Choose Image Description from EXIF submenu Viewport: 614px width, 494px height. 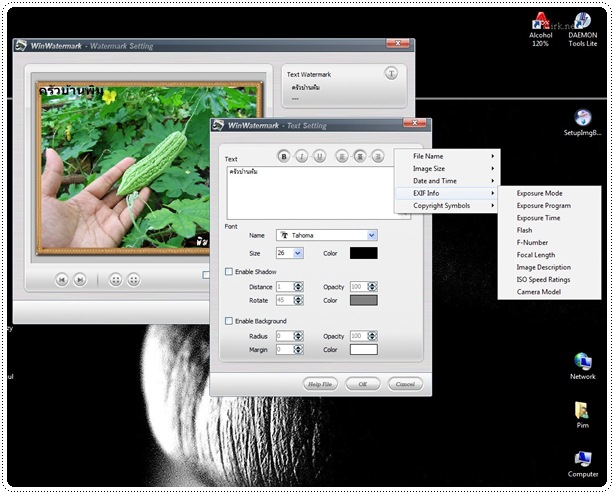pos(549,267)
